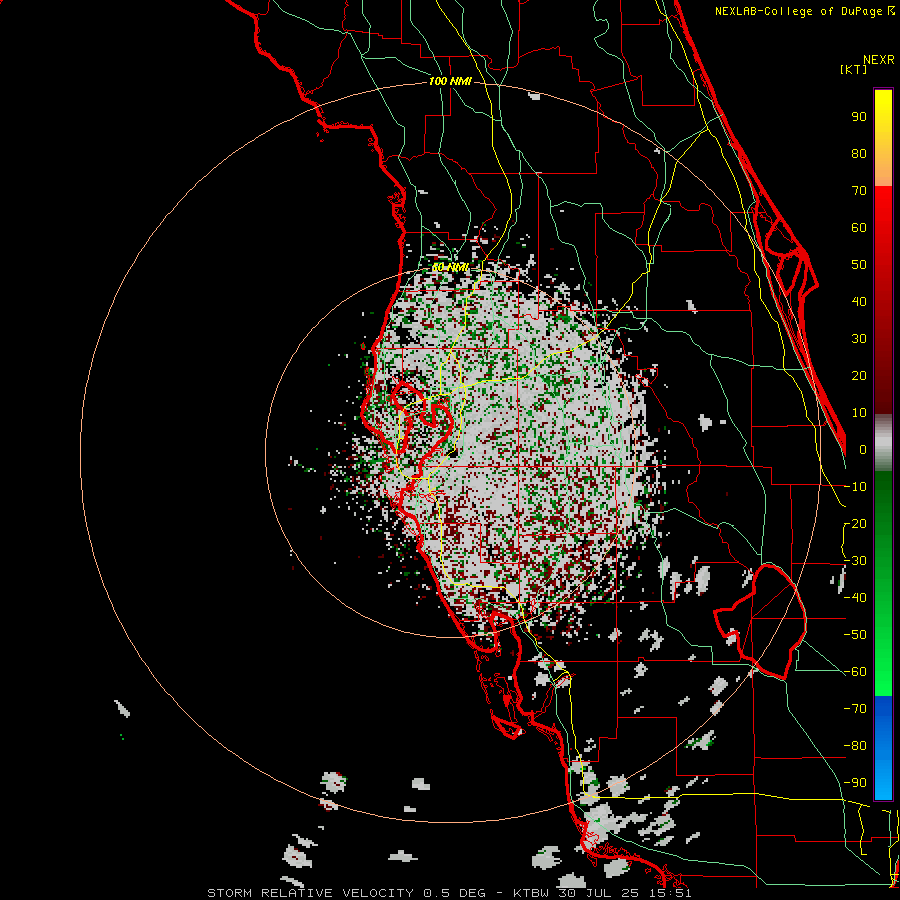The image size is (900, 900).
Task: Click the Storm Relative Velocity KTBW caption
Action: [449, 893]
